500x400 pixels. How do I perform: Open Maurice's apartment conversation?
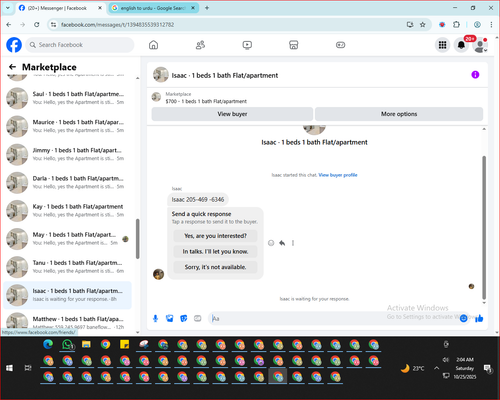[68, 126]
